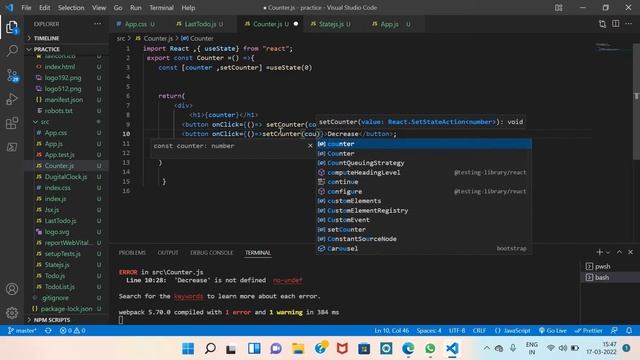Click the master branch in status bar
Image resolution: width=640 pixels, height=360 pixels.
(22, 331)
